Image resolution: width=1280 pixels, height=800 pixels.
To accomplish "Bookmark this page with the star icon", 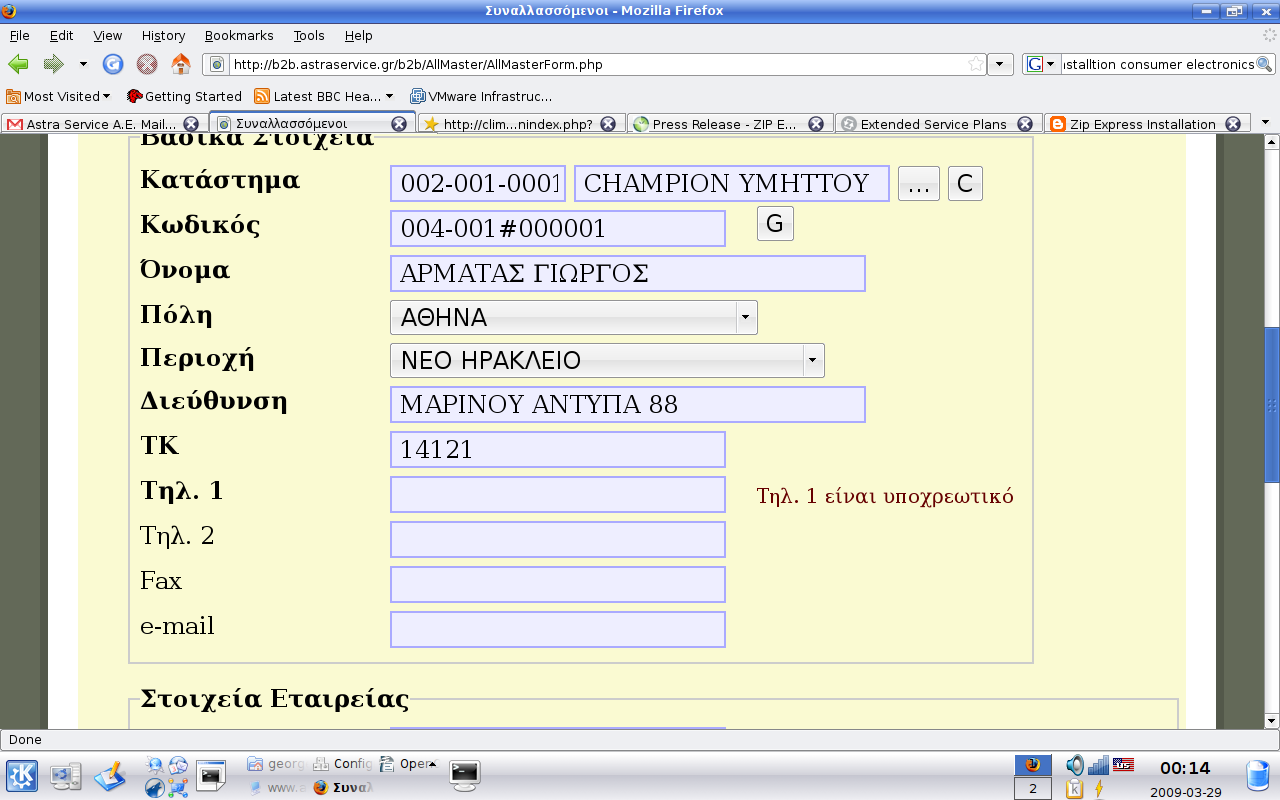I will pyautogui.click(x=976, y=64).
